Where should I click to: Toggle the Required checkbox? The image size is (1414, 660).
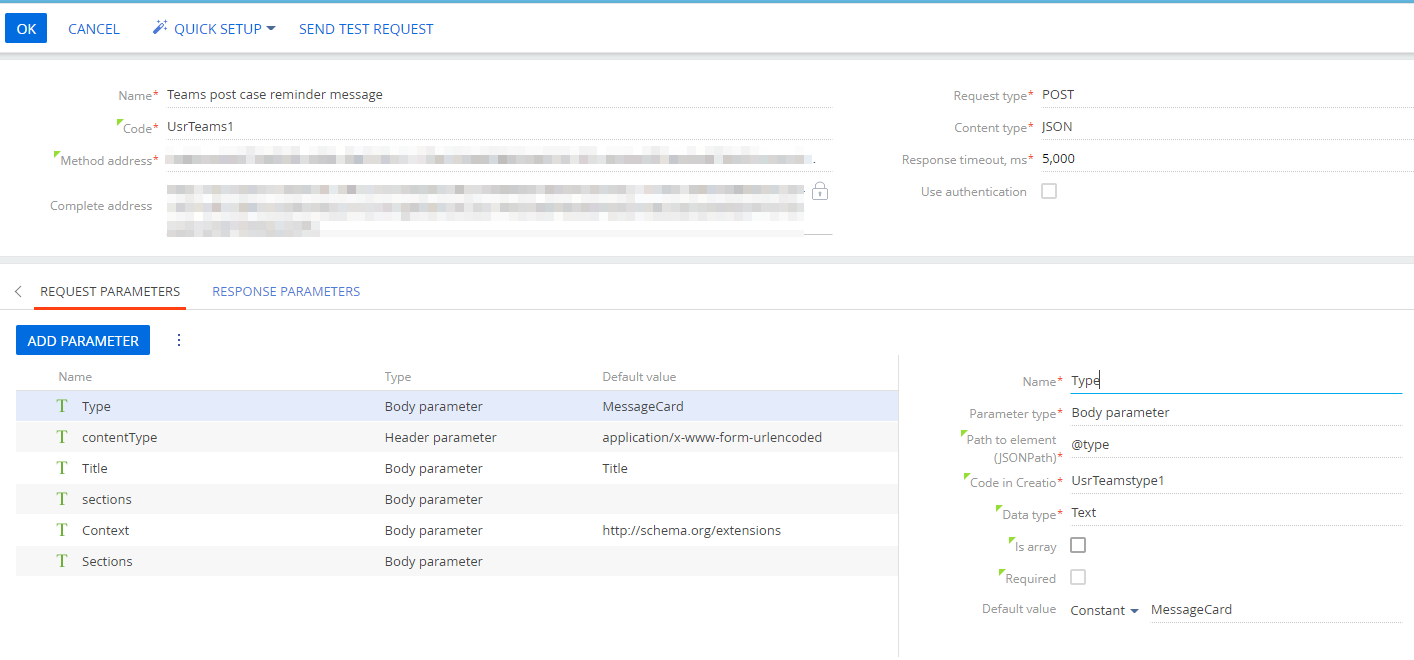pyautogui.click(x=1078, y=577)
